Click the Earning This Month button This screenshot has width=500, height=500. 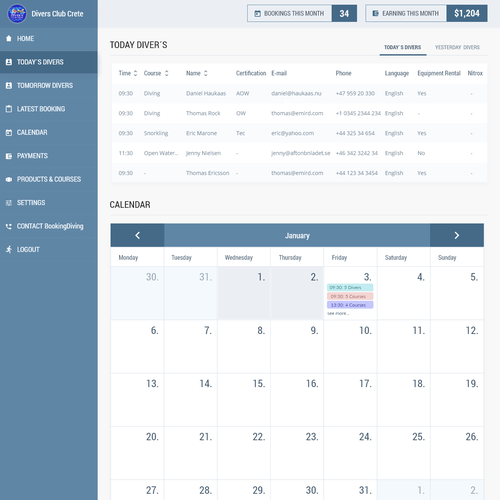tap(426, 13)
